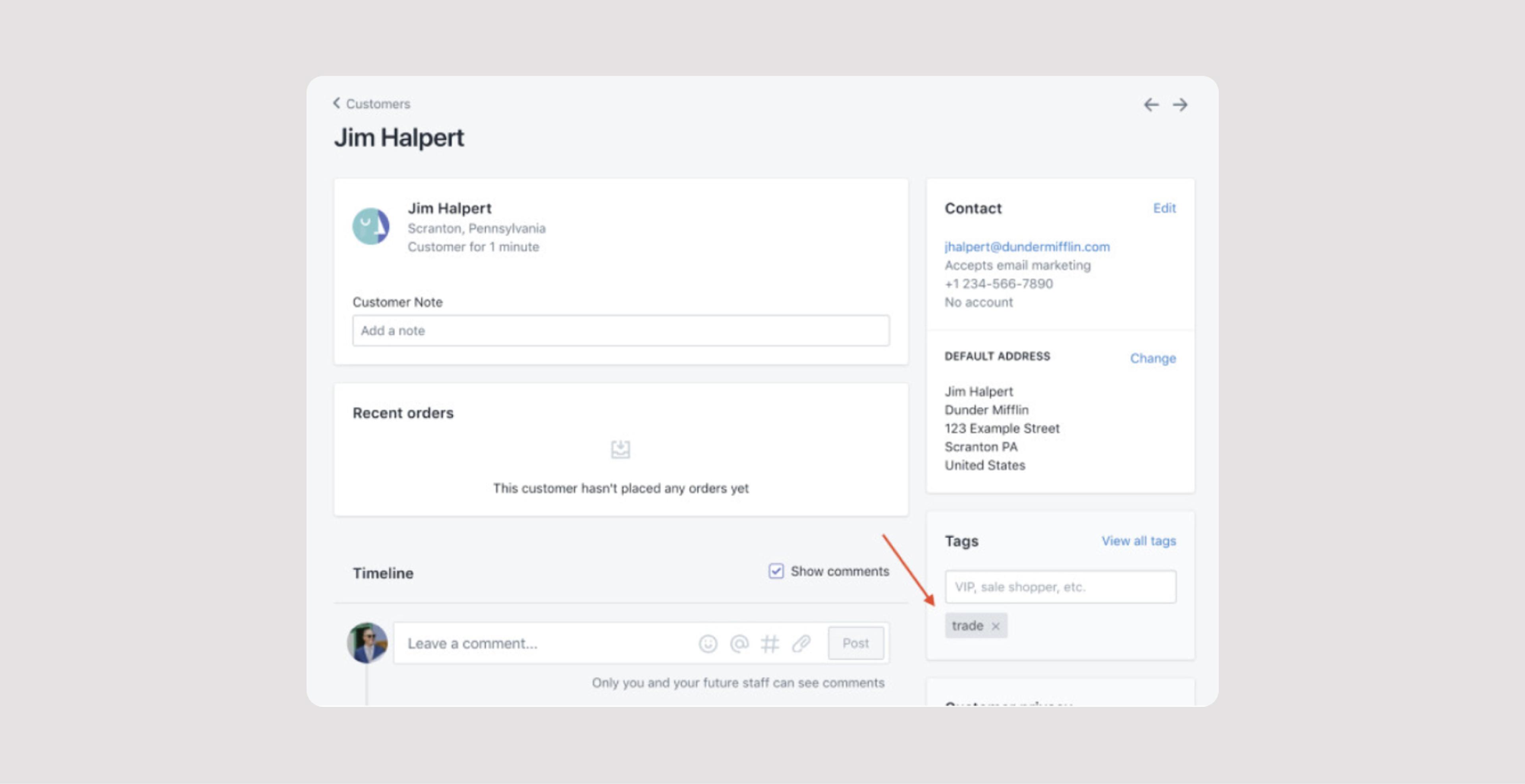Viewport: 1525px width, 784px height.
Task: Edit contact information
Action: 1164,208
